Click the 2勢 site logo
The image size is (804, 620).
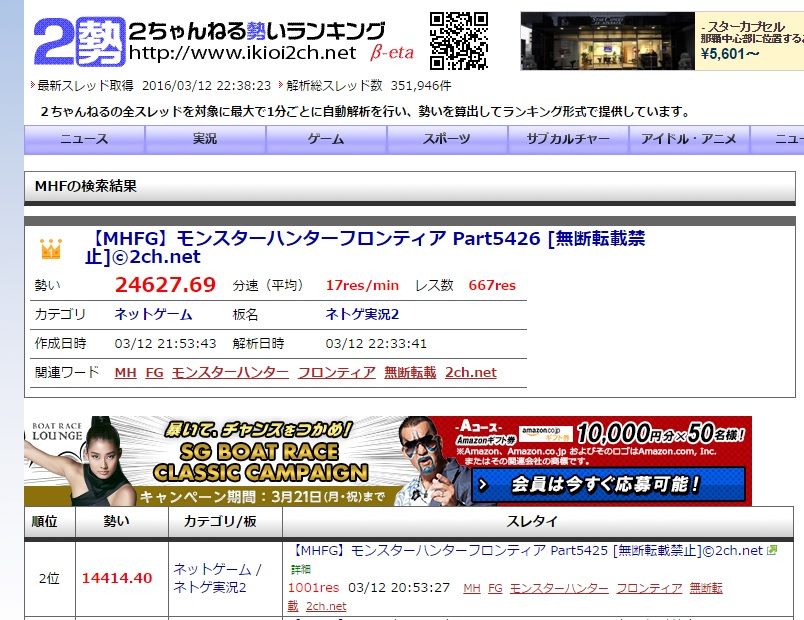pos(79,42)
